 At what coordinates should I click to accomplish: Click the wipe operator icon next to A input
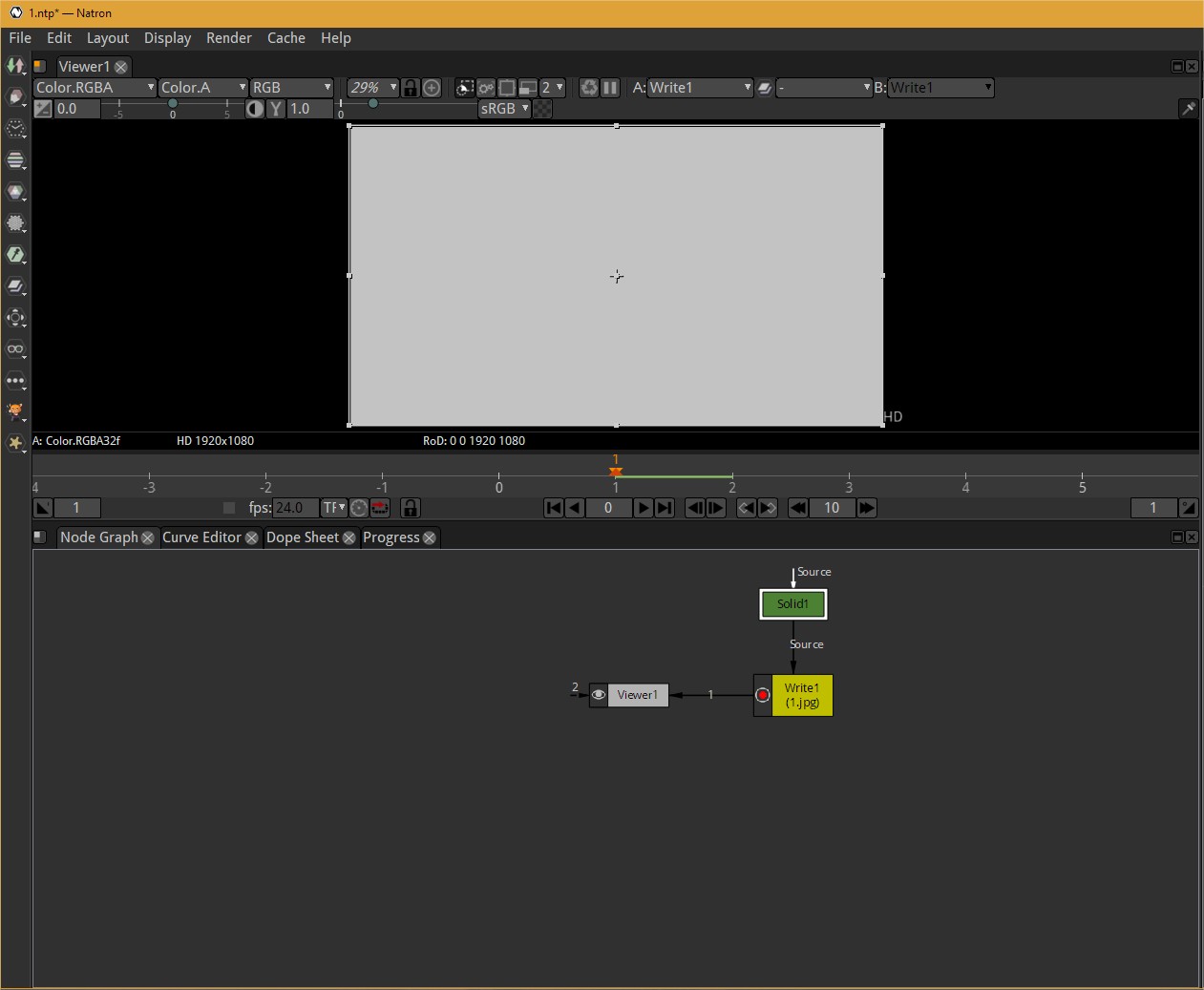(765, 88)
